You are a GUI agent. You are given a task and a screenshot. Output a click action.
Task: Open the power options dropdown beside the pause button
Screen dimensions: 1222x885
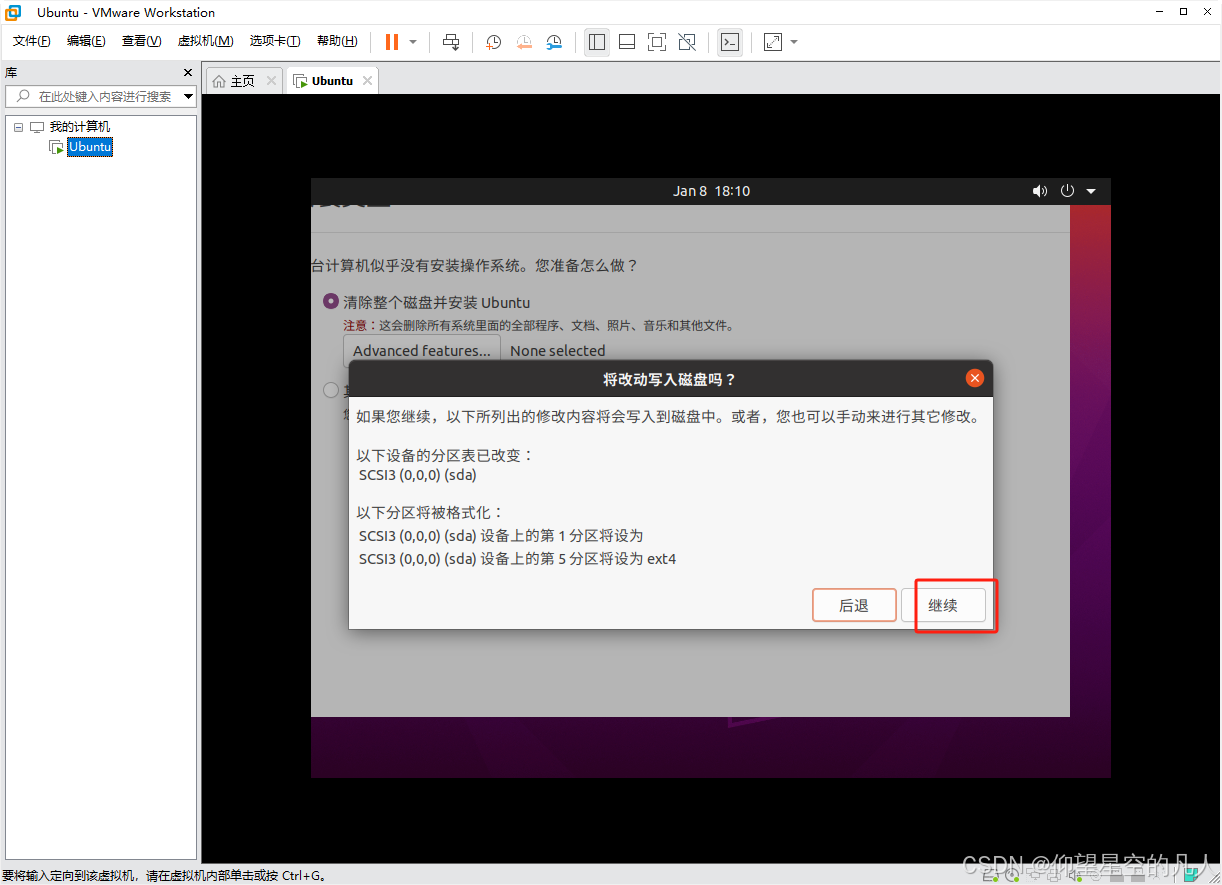[413, 42]
